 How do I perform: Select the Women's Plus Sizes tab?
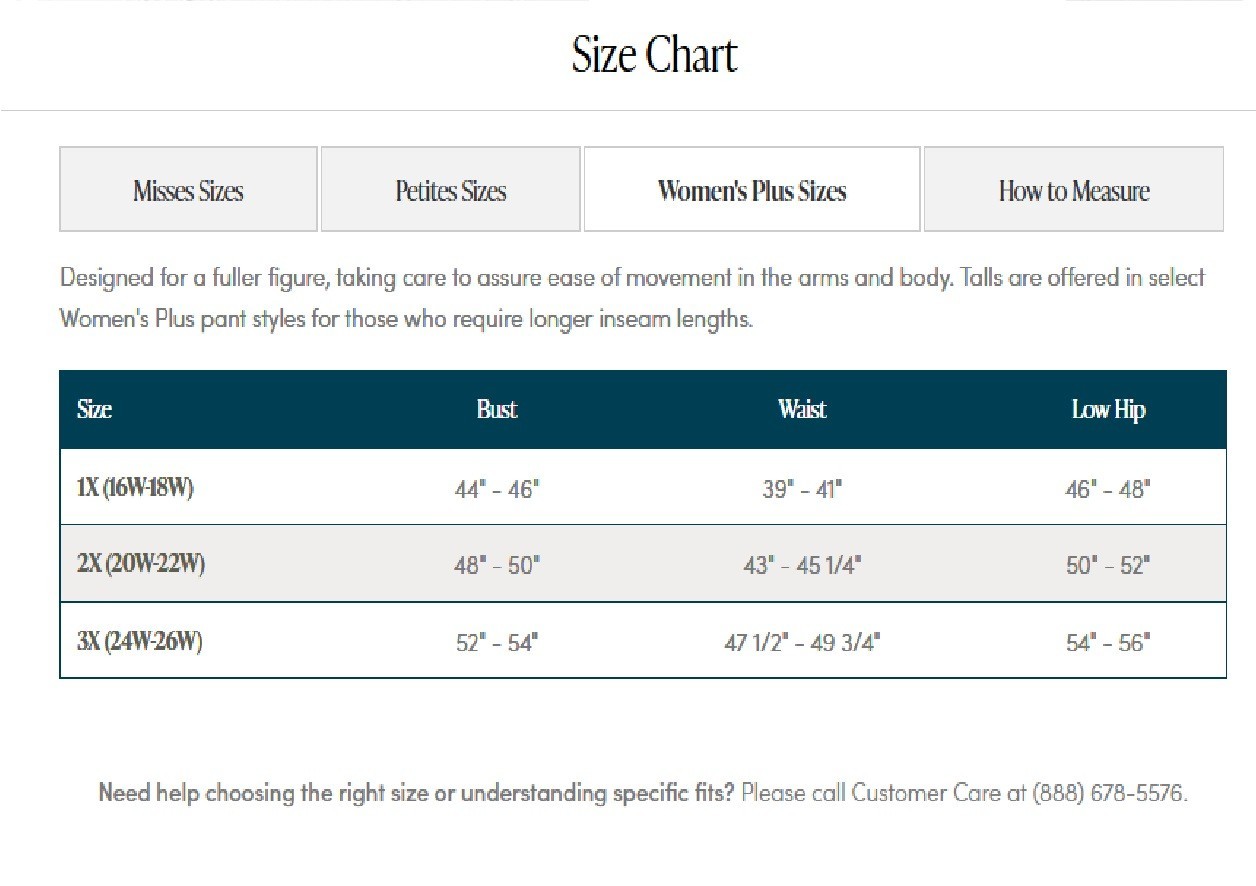click(x=752, y=190)
